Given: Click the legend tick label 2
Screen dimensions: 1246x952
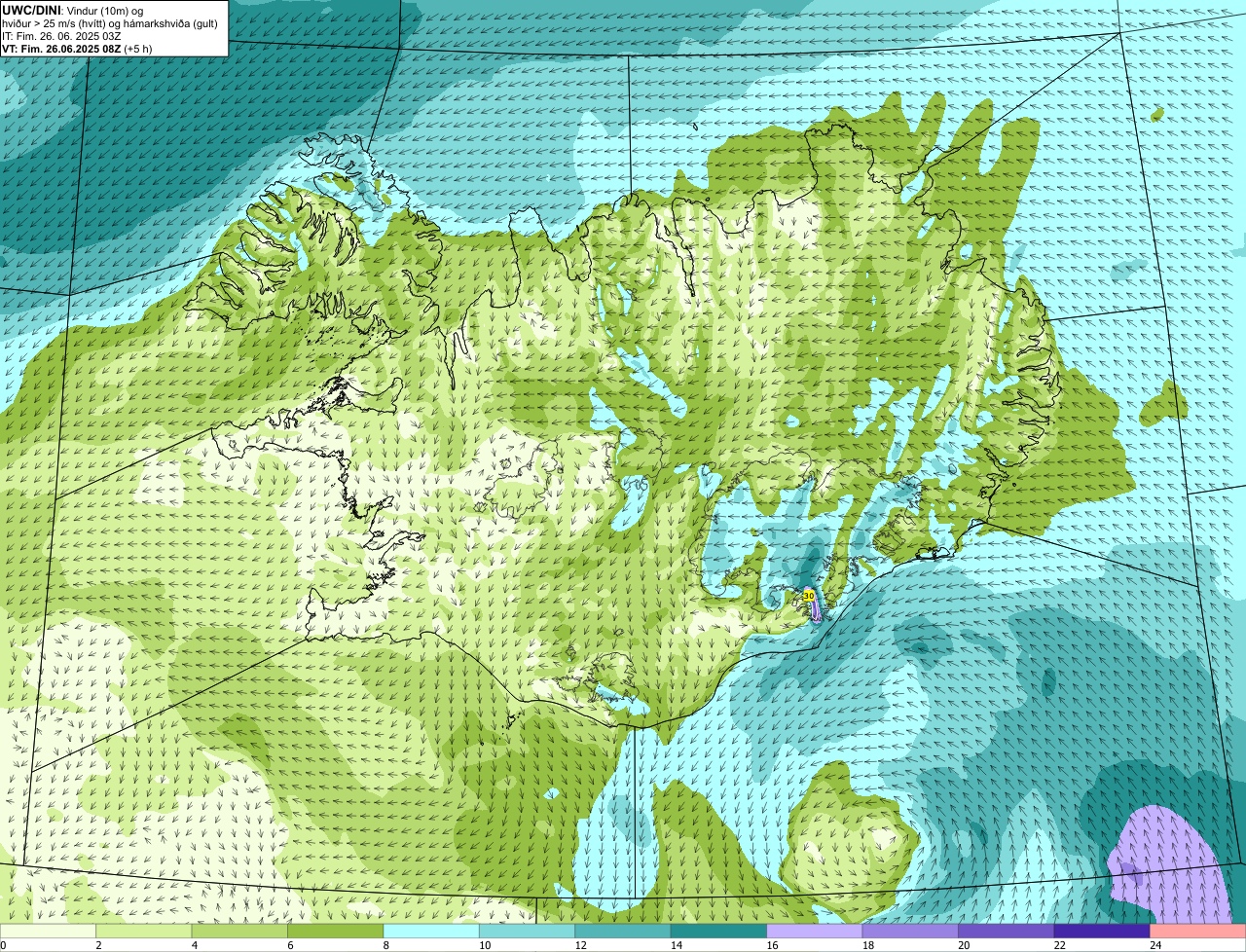Looking at the screenshot, I should 98,945.
